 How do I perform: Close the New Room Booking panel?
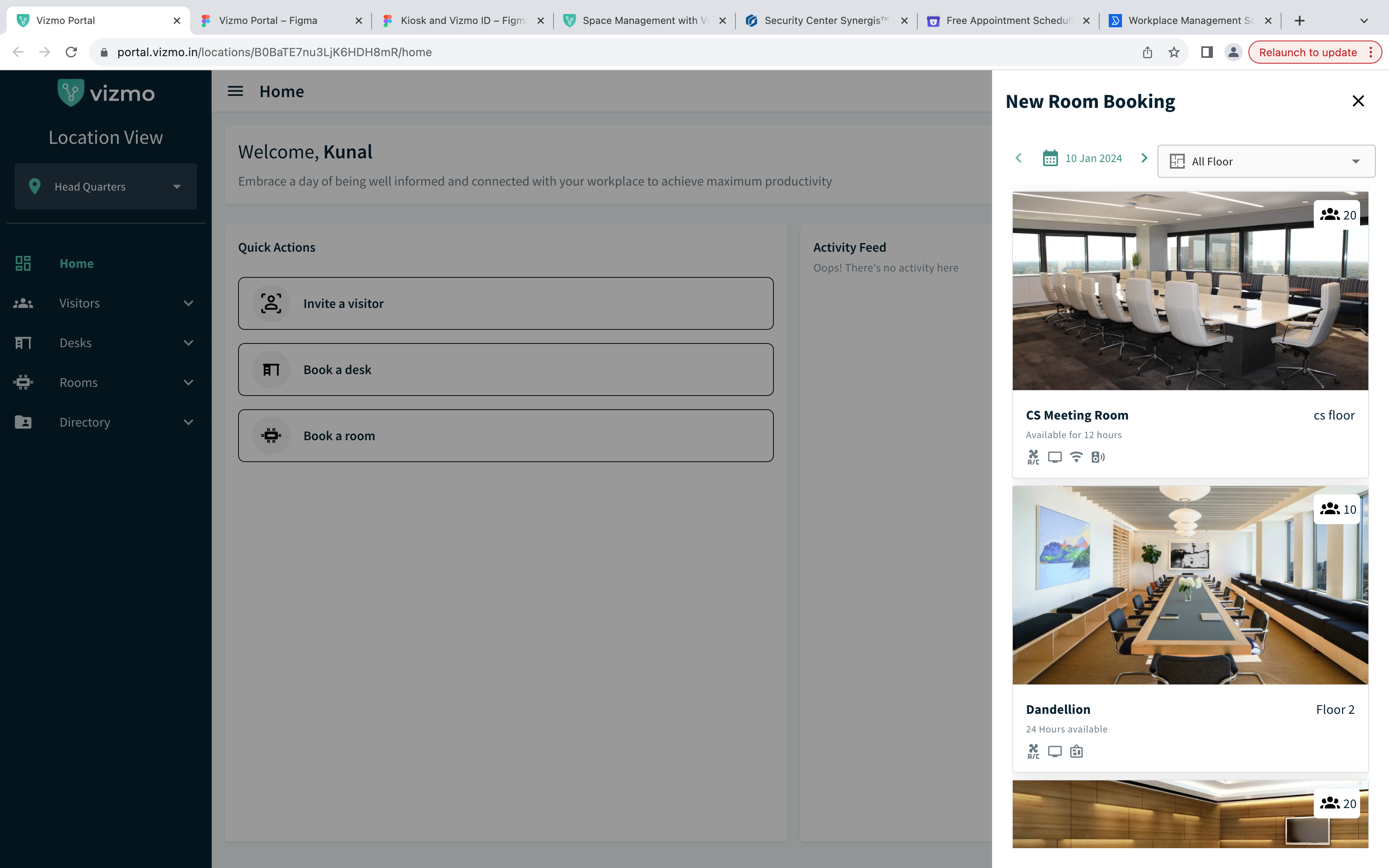tap(1358, 101)
